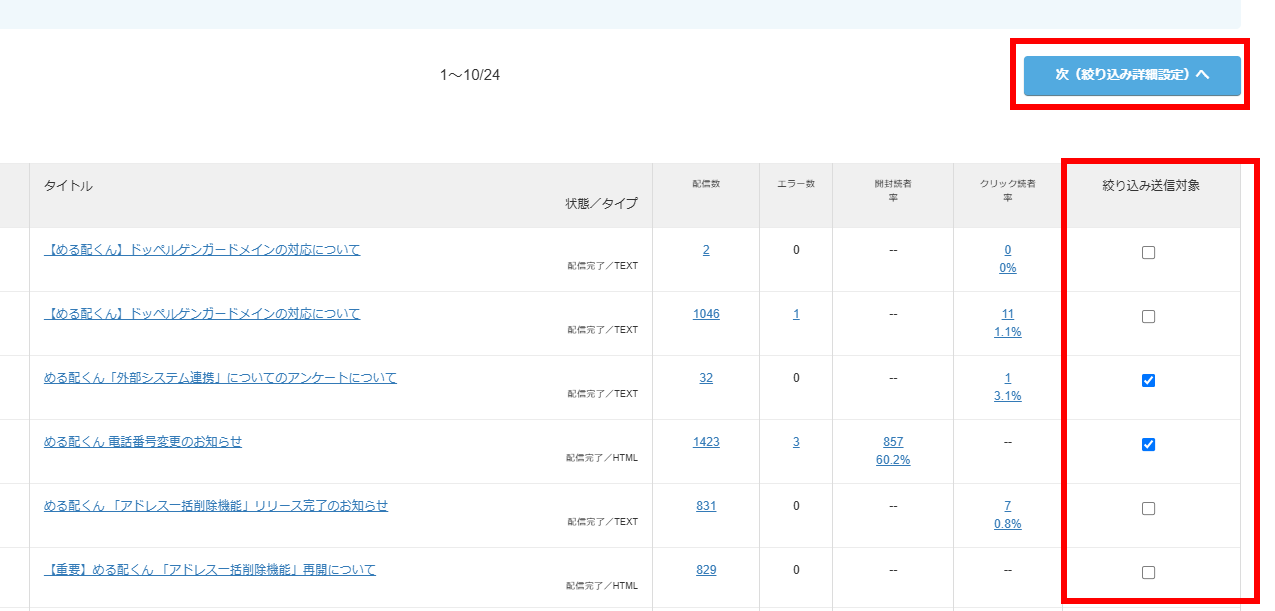Open 「外部システム連携」についてのアンケート title link
This screenshot has width=1275, height=611.
tap(220, 378)
